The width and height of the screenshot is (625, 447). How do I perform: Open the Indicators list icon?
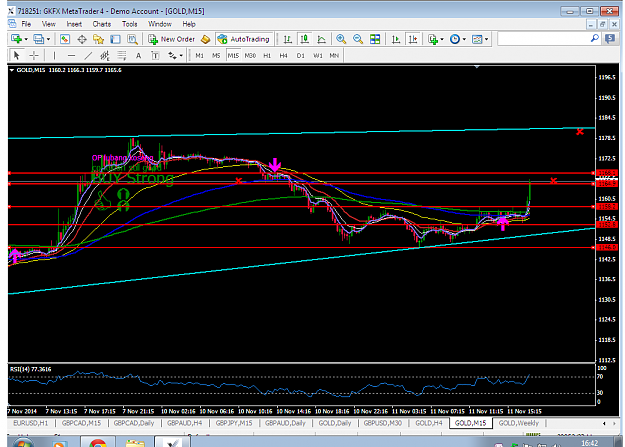pyautogui.click(x=433, y=39)
